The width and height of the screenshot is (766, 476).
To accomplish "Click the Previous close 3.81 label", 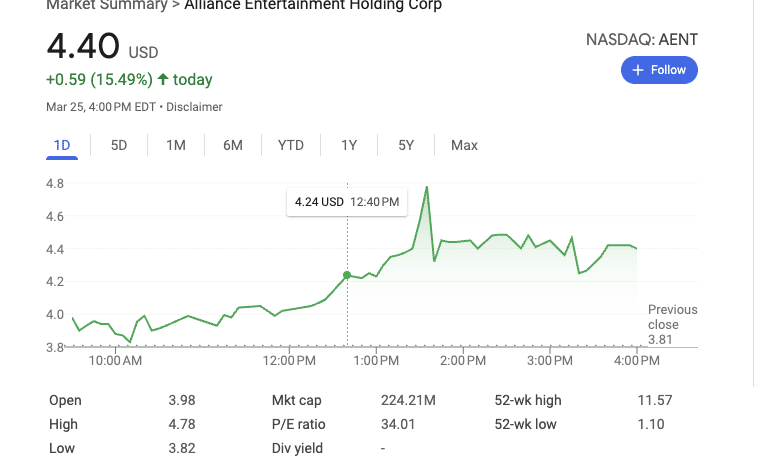I will pyautogui.click(x=672, y=325).
